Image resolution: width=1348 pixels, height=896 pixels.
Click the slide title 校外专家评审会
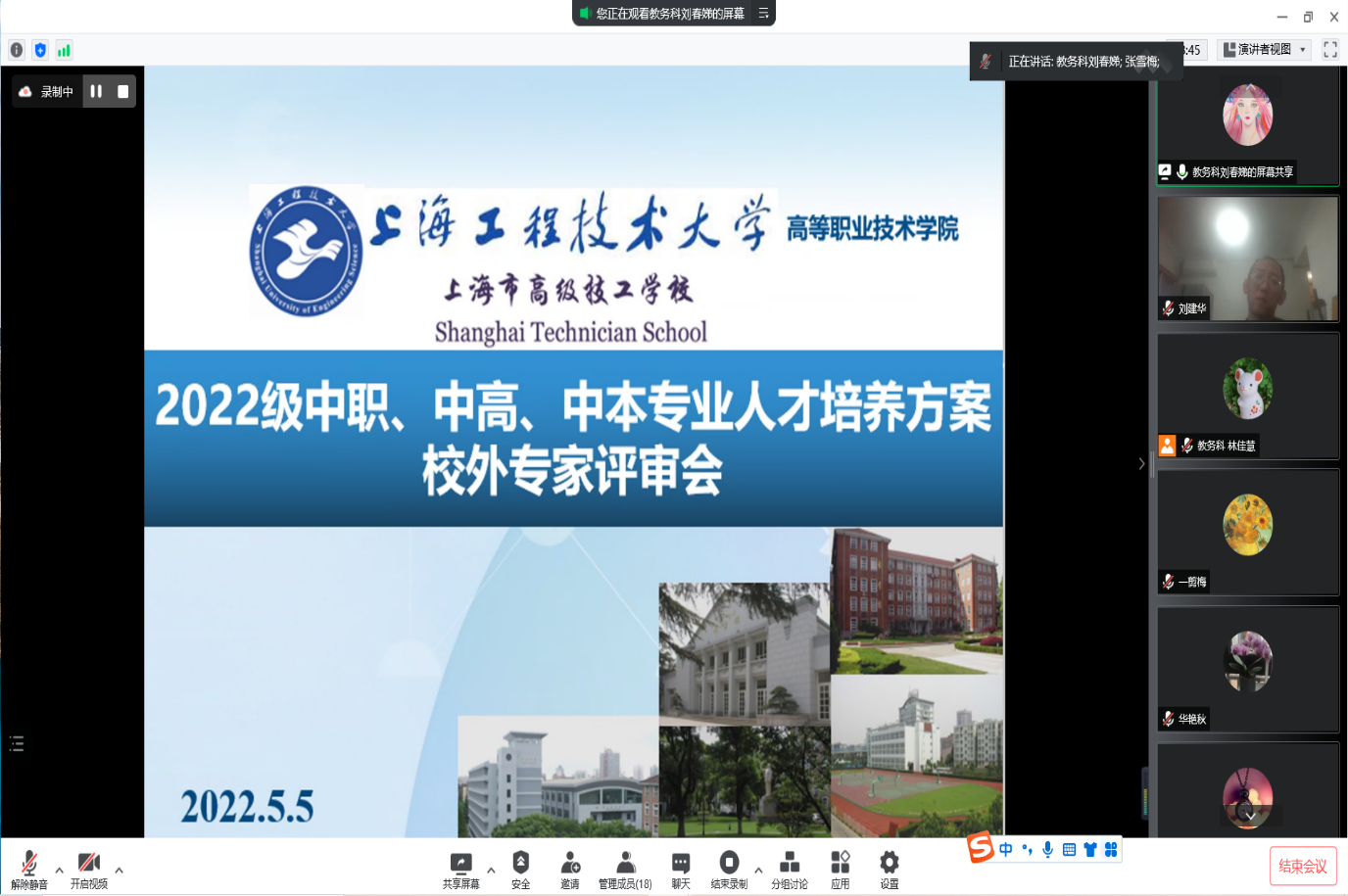click(x=572, y=470)
